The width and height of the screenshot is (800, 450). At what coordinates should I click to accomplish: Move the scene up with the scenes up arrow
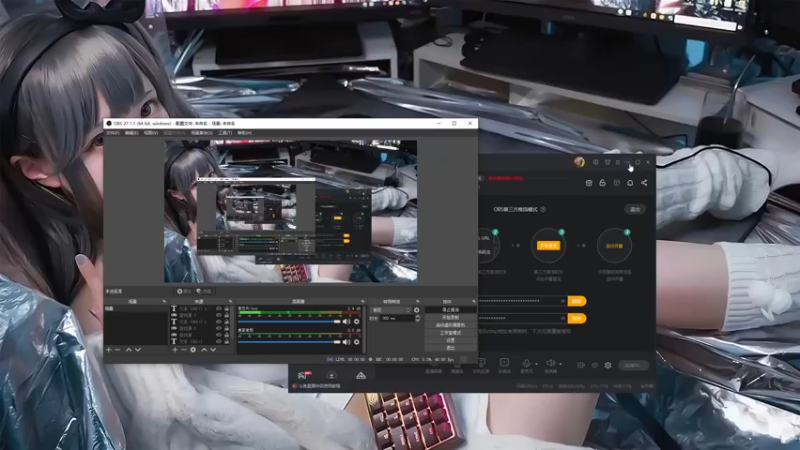129,350
